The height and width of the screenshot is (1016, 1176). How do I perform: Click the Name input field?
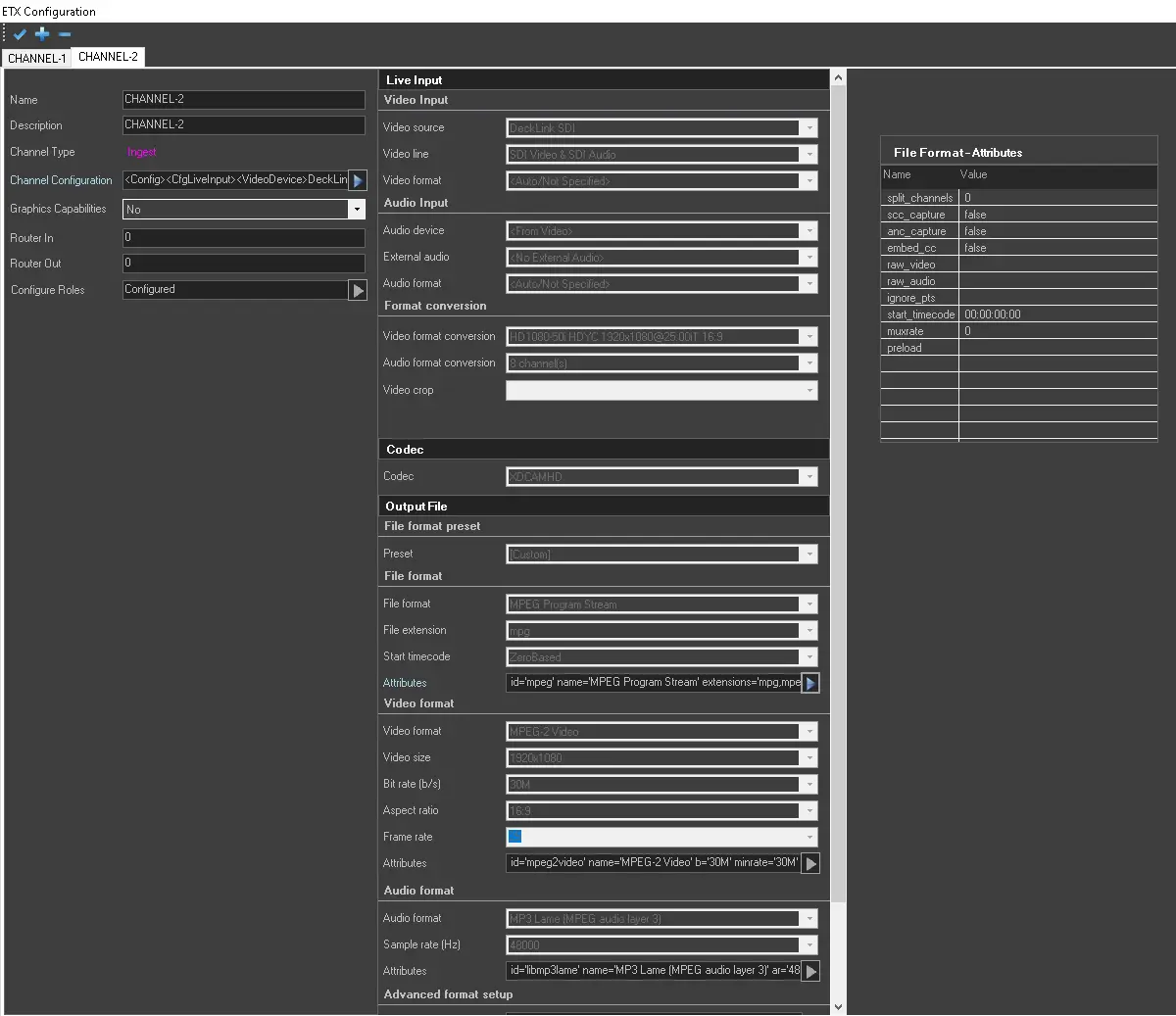[x=243, y=100]
